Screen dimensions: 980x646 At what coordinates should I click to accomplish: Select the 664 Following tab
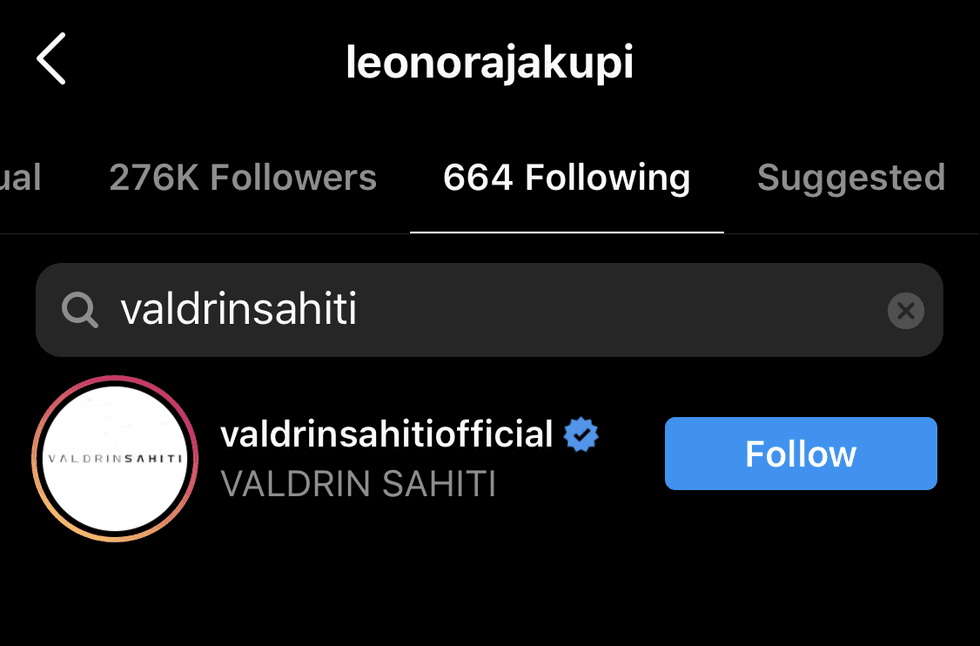(566, 177)
